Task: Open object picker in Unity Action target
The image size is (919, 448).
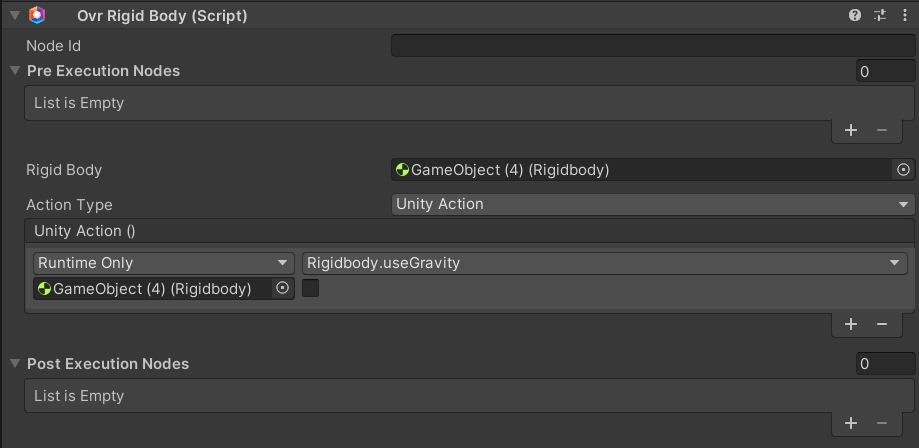Action: tap(282, 289)
